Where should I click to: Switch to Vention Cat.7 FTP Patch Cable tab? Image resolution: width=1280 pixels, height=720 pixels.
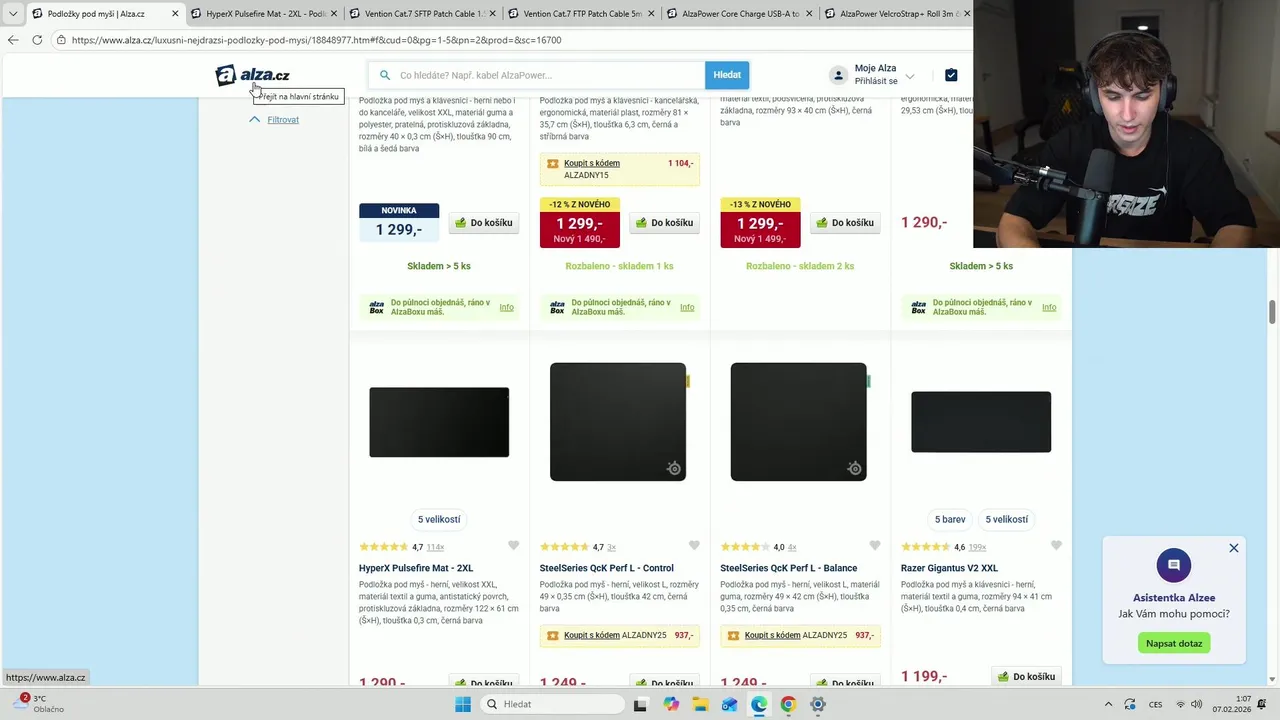pyautogui.click(x=583, y=14)
